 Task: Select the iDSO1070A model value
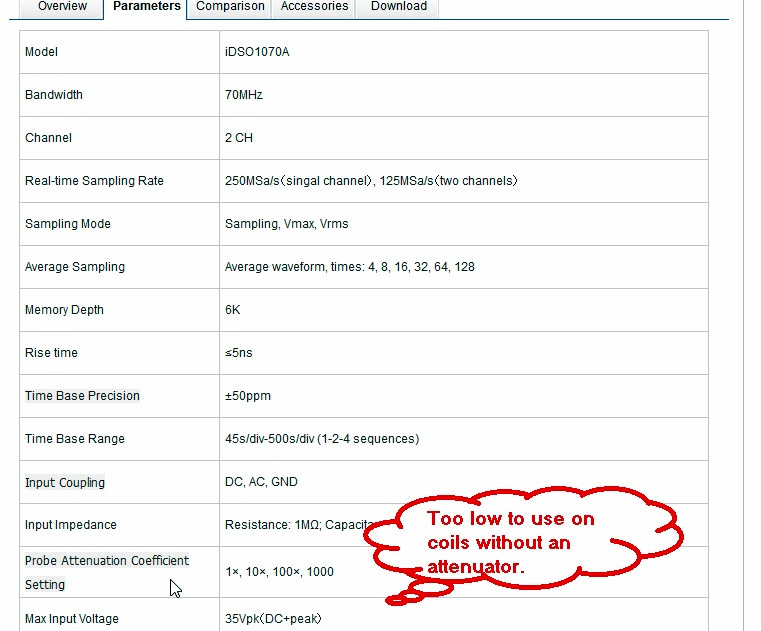point(257,52)
